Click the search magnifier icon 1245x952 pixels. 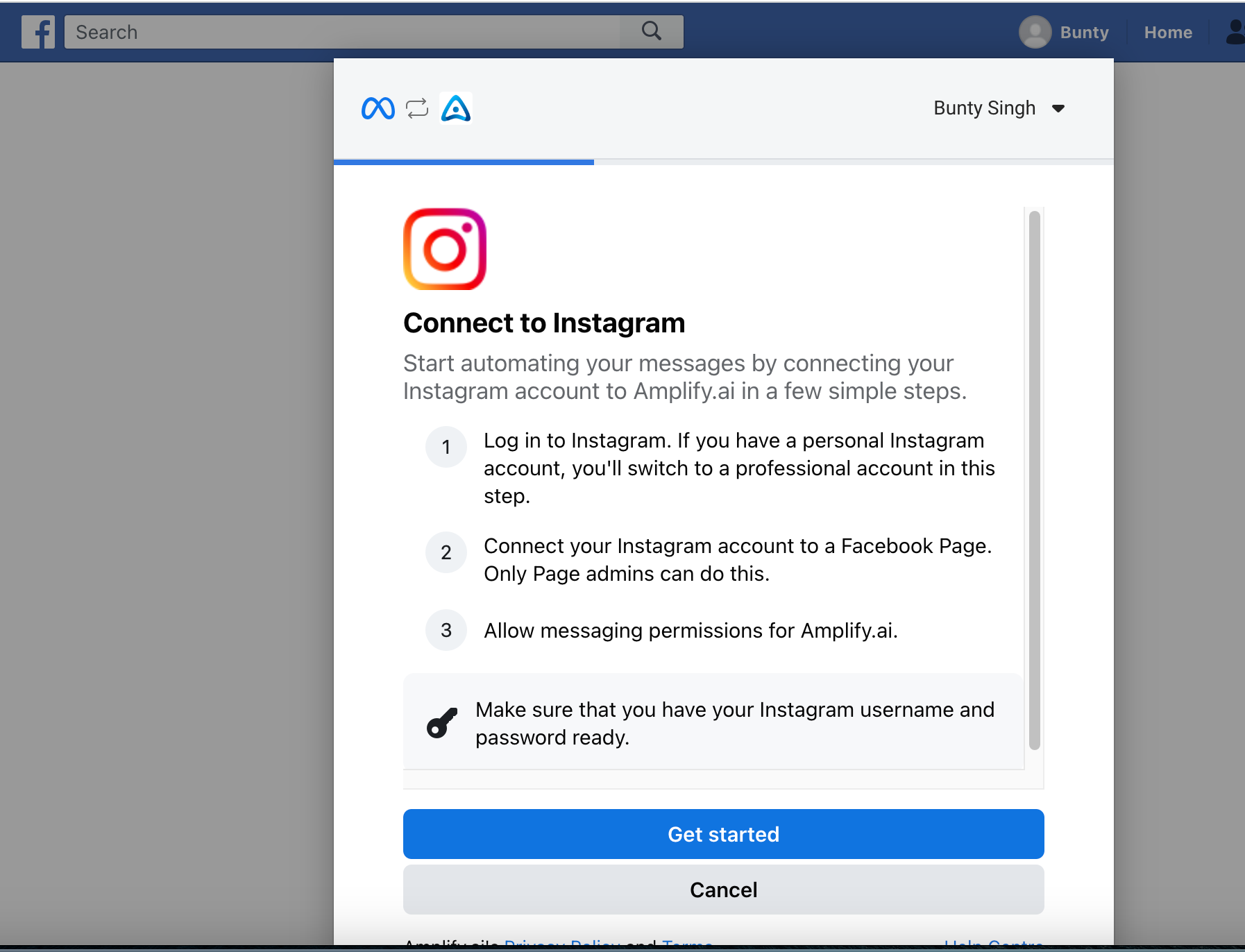[651, 31]
